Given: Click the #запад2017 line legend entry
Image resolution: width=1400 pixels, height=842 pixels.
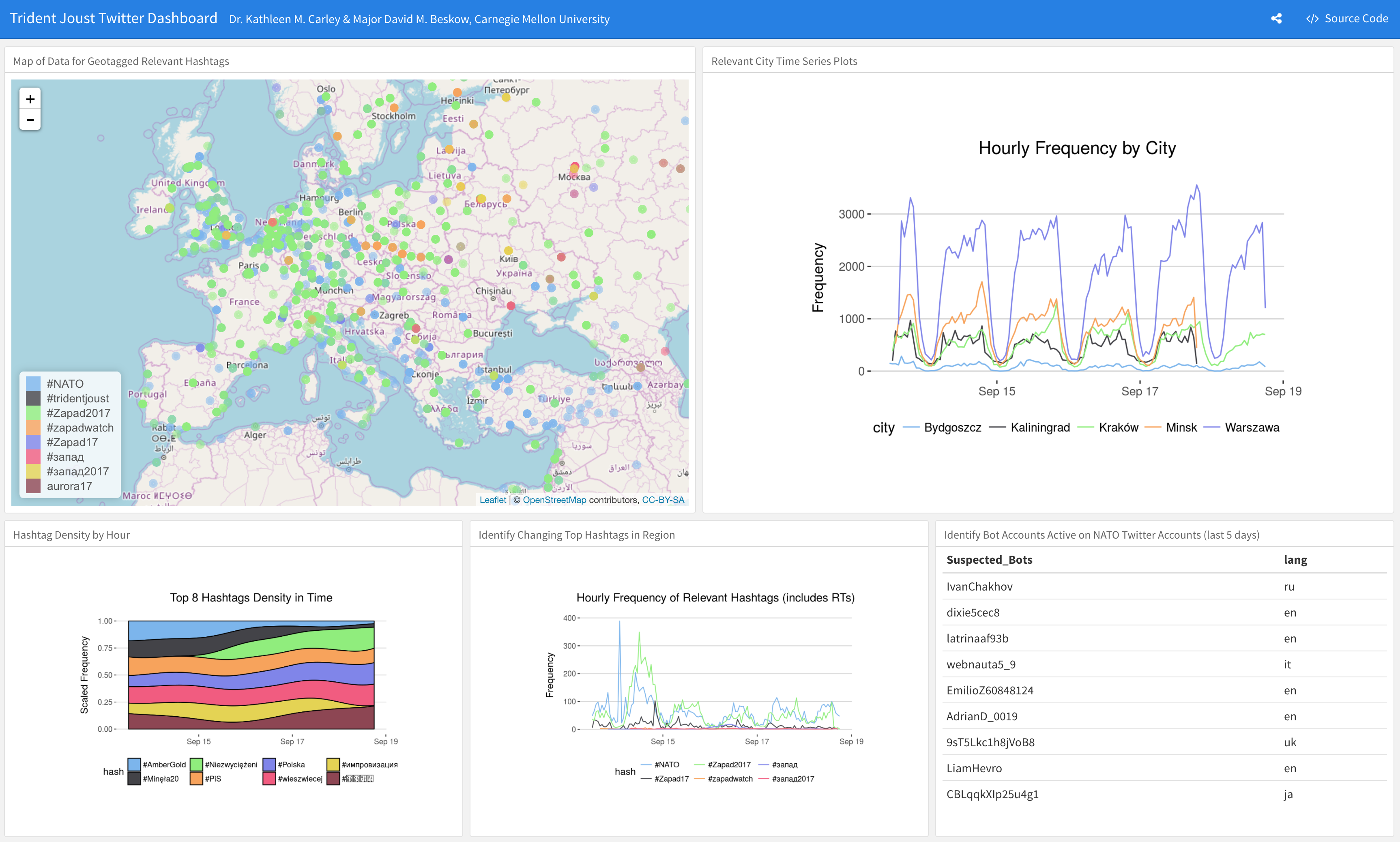Looking at the screenshot, I should (786, 778).
